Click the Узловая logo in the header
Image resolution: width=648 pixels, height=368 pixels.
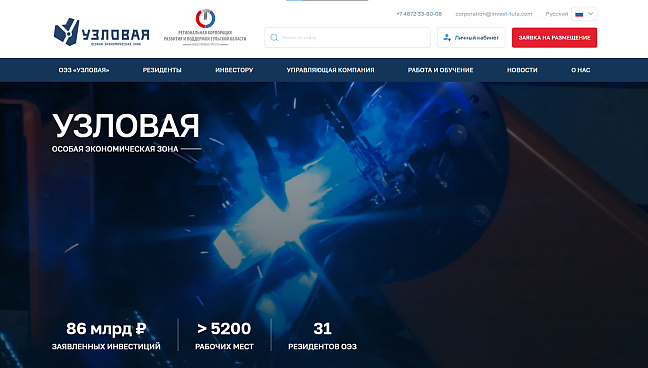pos(101,32)
